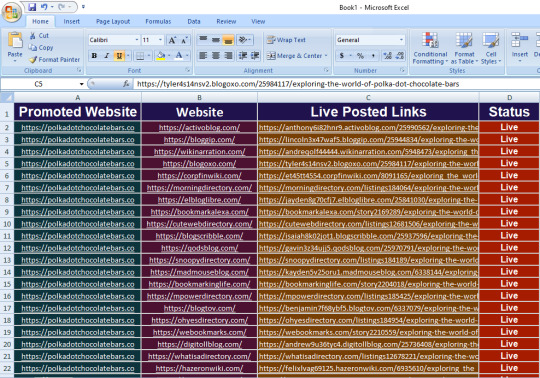Align text right
The height and width of the screenshot is (378, 540).
point(228,55)
